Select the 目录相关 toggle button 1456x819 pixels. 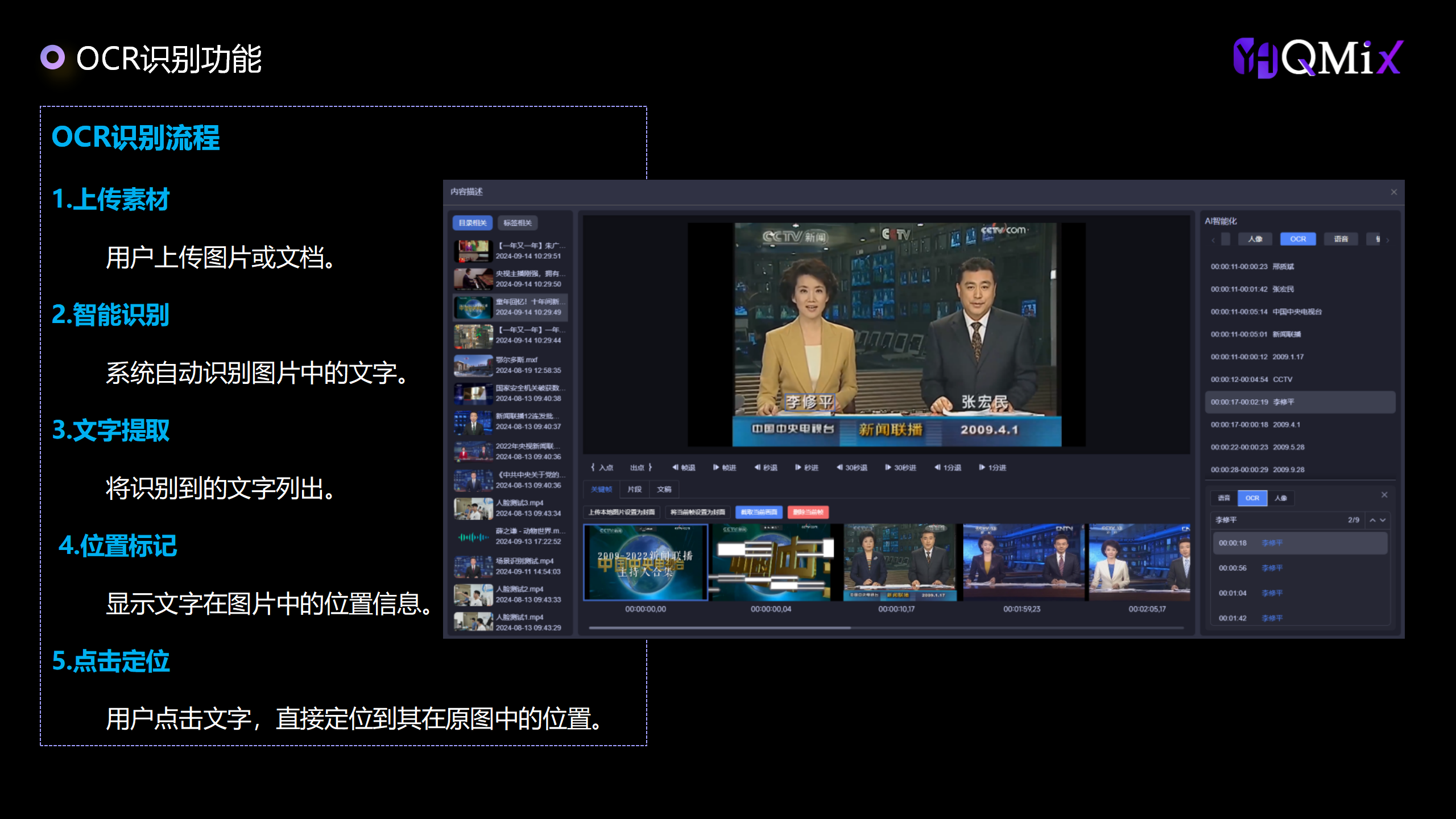tap(472, 223)
